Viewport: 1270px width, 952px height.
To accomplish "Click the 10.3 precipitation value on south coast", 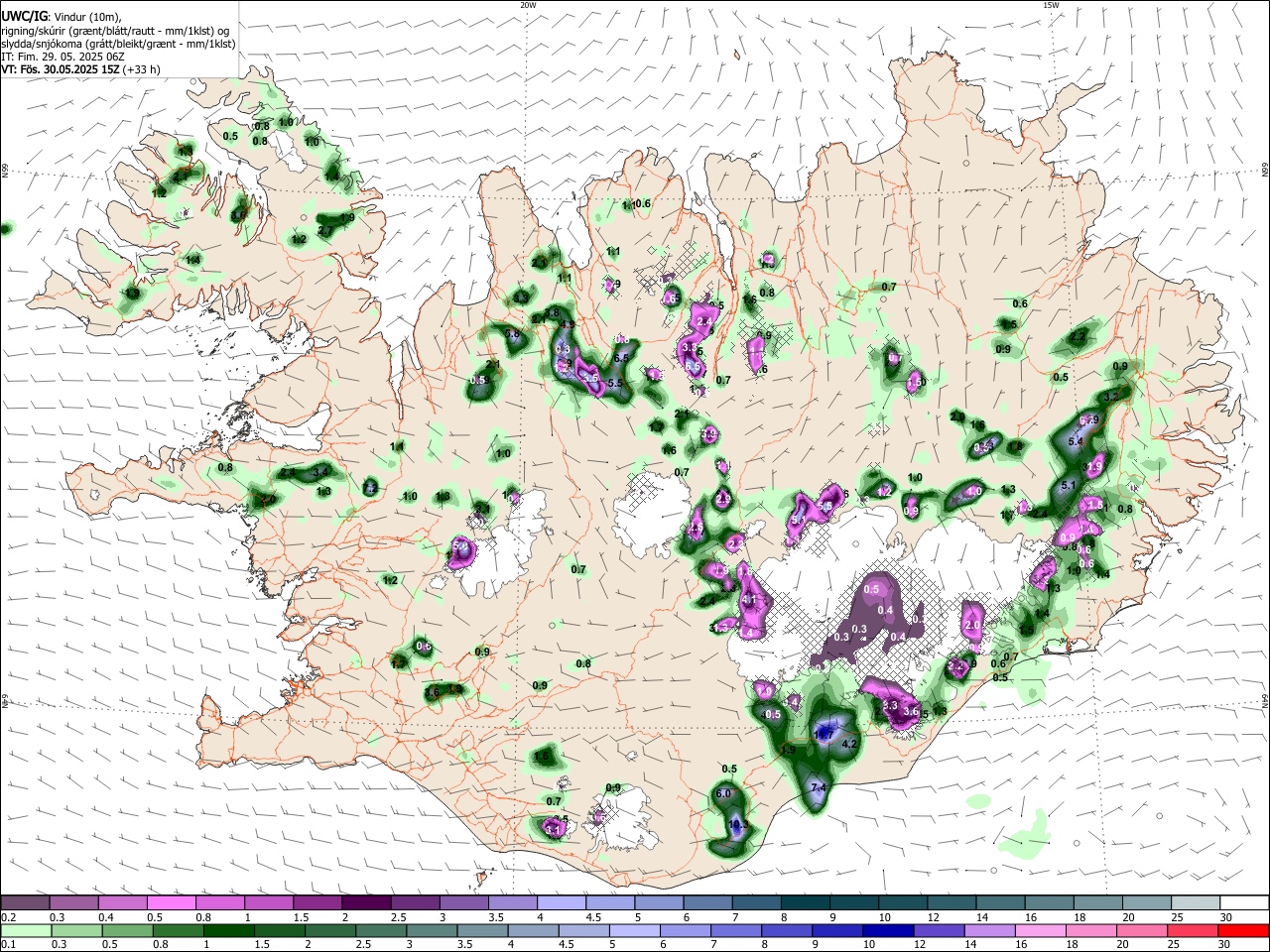I will 737,824.
